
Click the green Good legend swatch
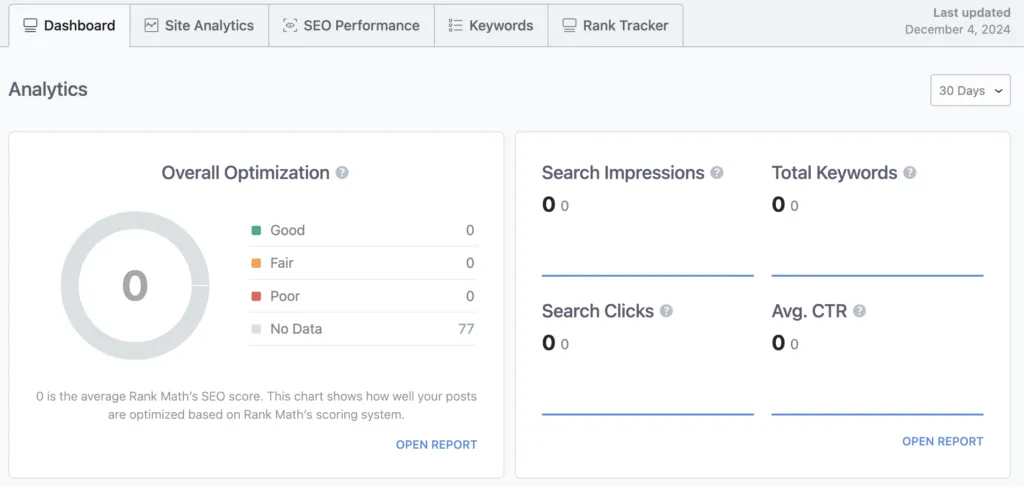[x=256, y=230]
